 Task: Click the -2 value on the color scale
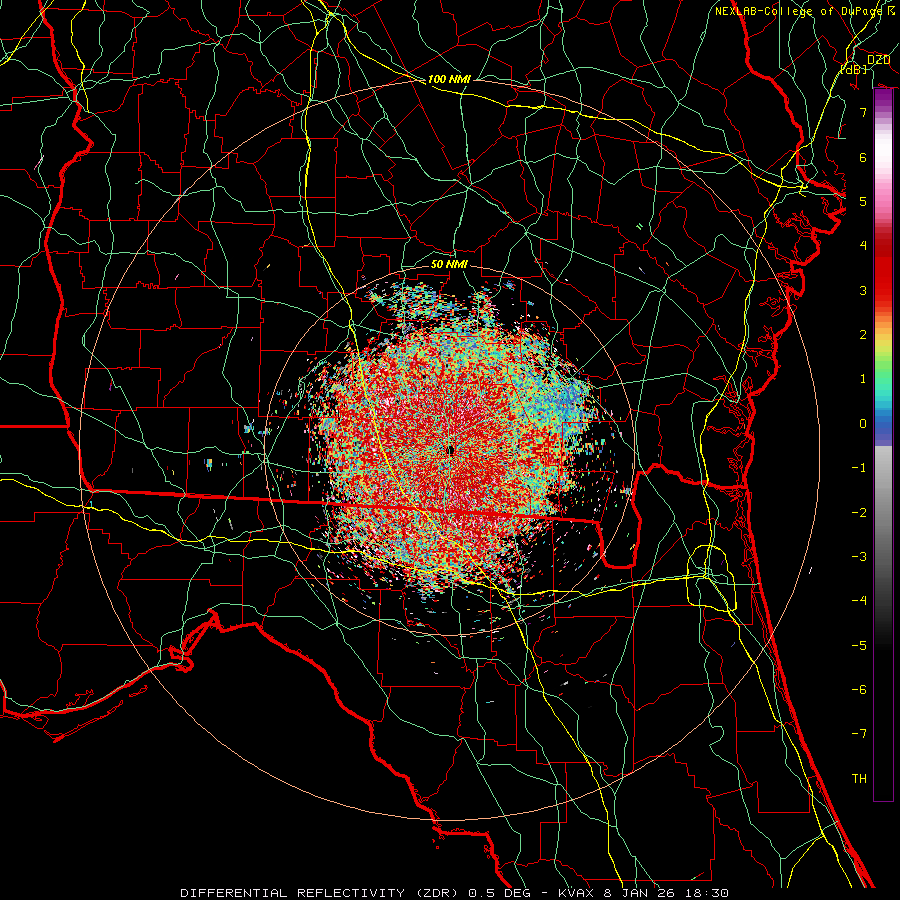859,512
